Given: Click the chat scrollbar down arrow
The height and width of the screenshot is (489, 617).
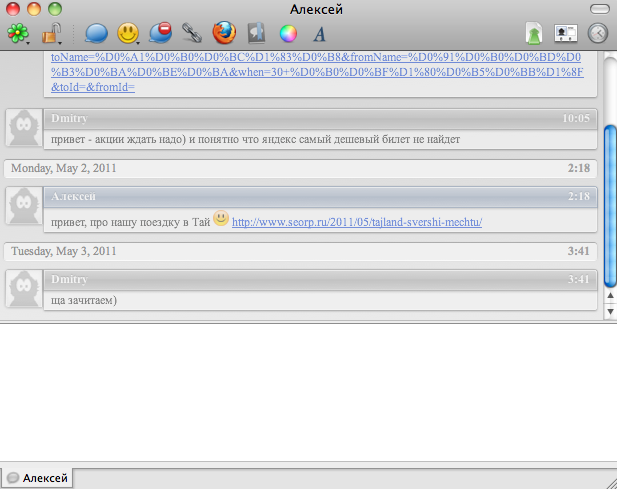Looking at the screenshot, I should click(x=610, y=313).
